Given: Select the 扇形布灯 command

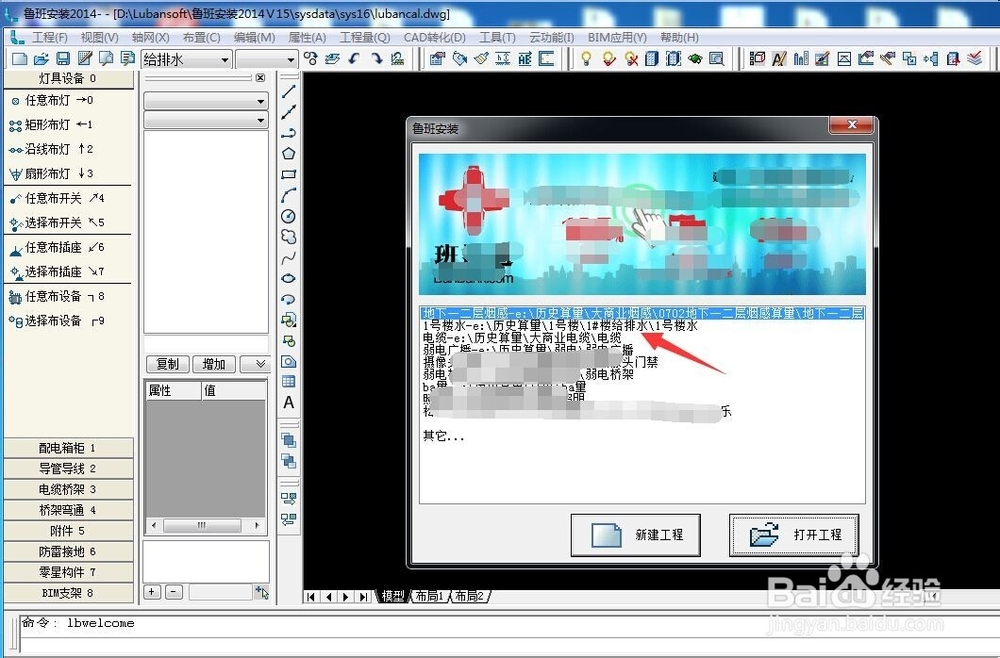Looking at the screenshot, I should [51, 173].
